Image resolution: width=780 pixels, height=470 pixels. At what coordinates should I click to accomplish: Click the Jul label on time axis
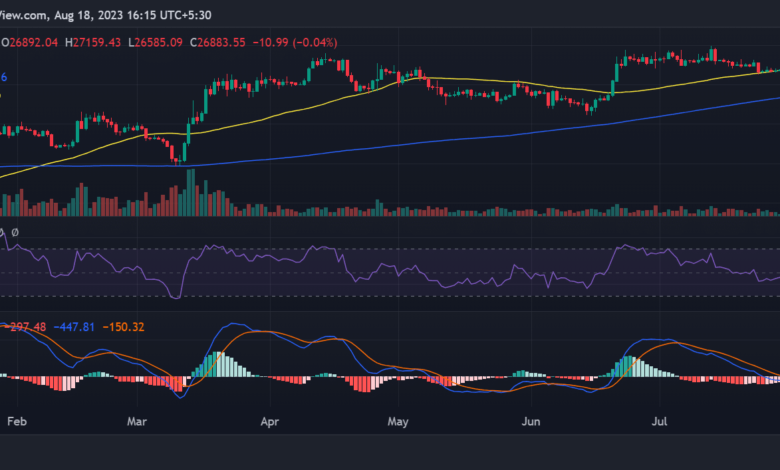click(x=660, y=423)
